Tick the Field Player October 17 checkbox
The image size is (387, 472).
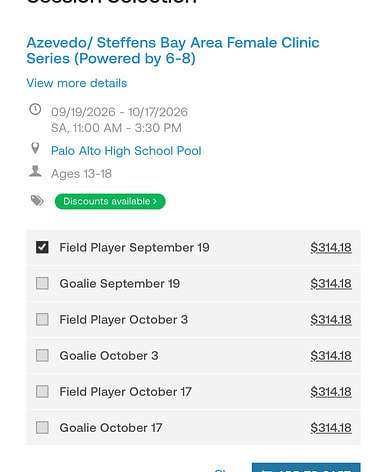pos(42,391)
